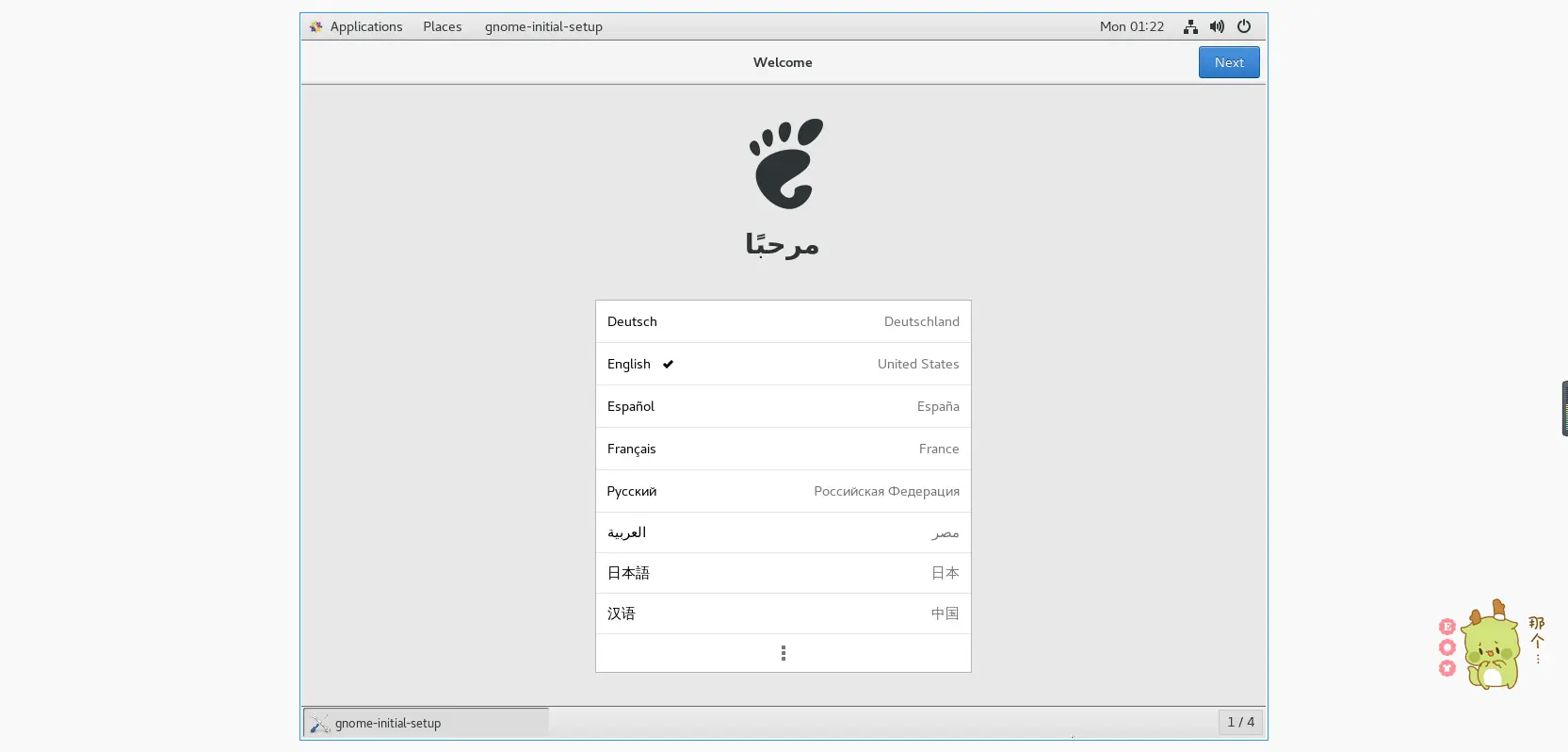The height and width of the screenshot is (752, 1568).
Task: Select the العربية language row
Action: point(784,532)
